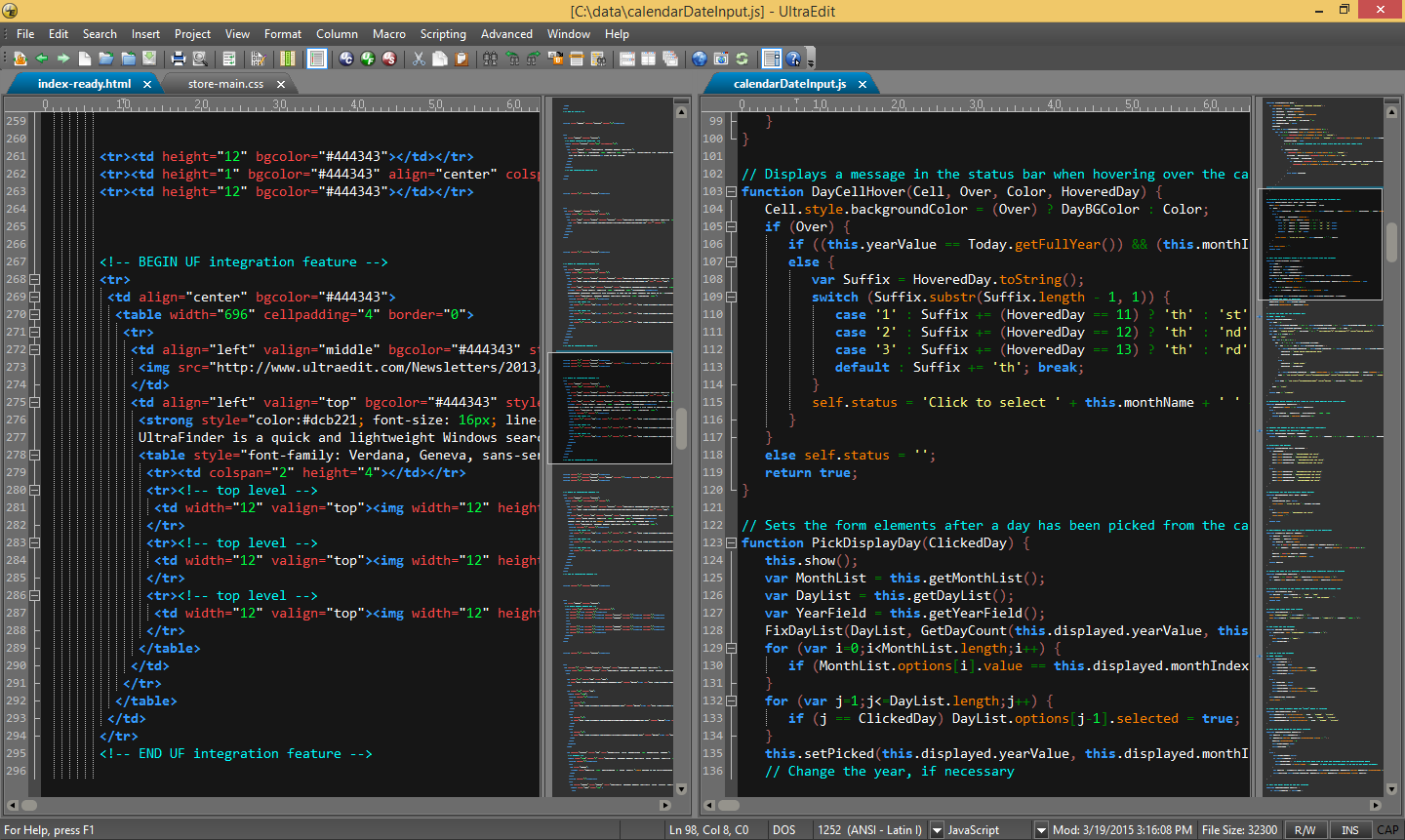The image size is (1405, 840).
Task: Toggle word wrap toolbar icon
Action: pos(228,59)
